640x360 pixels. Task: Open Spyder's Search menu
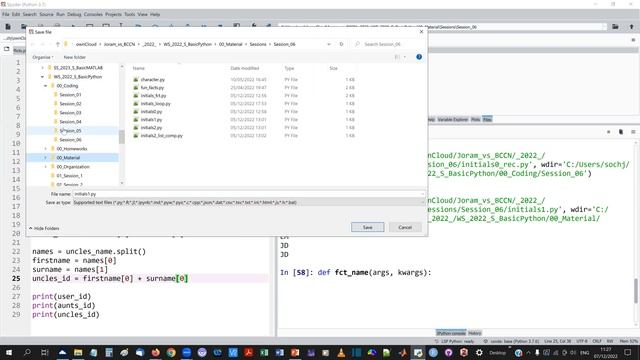(29, 14)
